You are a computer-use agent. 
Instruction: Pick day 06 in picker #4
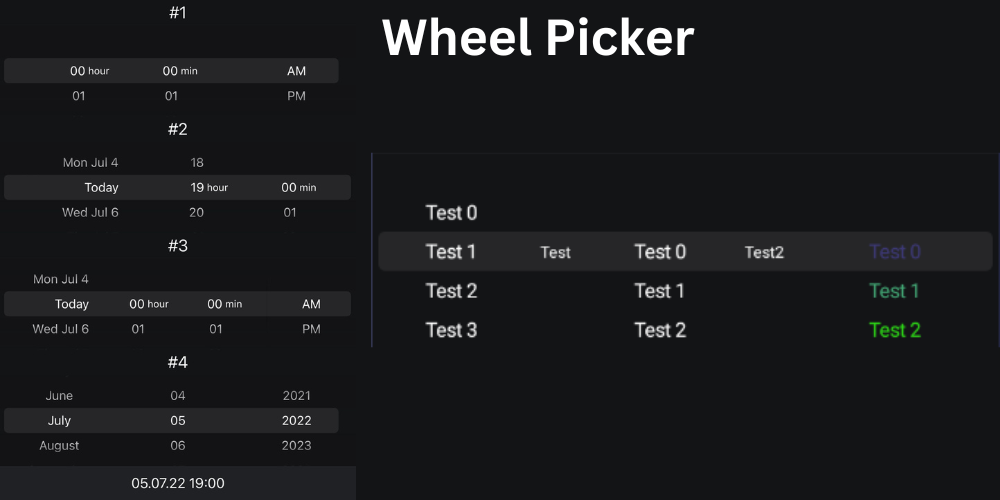(178, 446)
